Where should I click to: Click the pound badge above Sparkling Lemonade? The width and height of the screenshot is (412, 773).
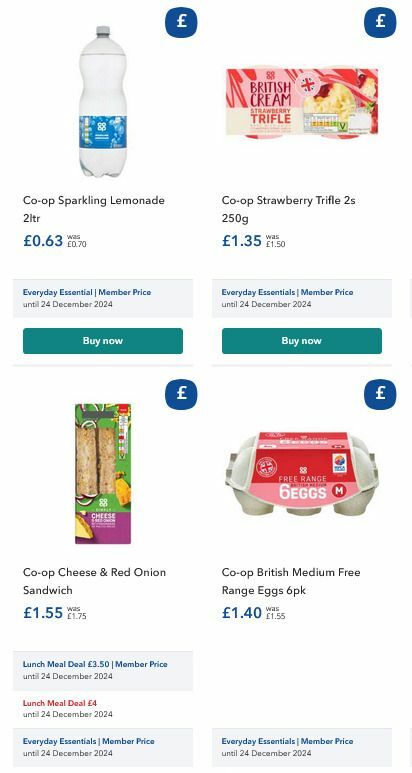[x=181, y=22]
